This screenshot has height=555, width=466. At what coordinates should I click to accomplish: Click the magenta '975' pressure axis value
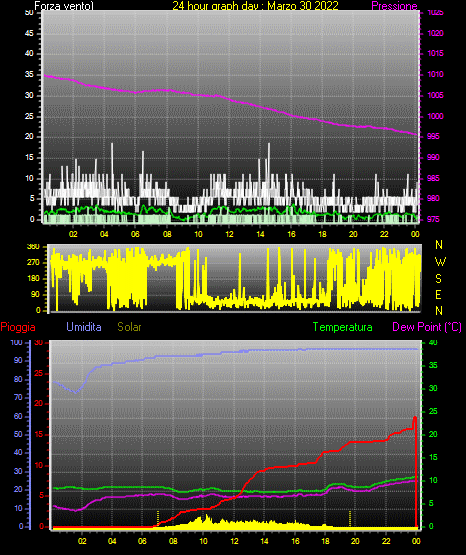pos(433,219)
